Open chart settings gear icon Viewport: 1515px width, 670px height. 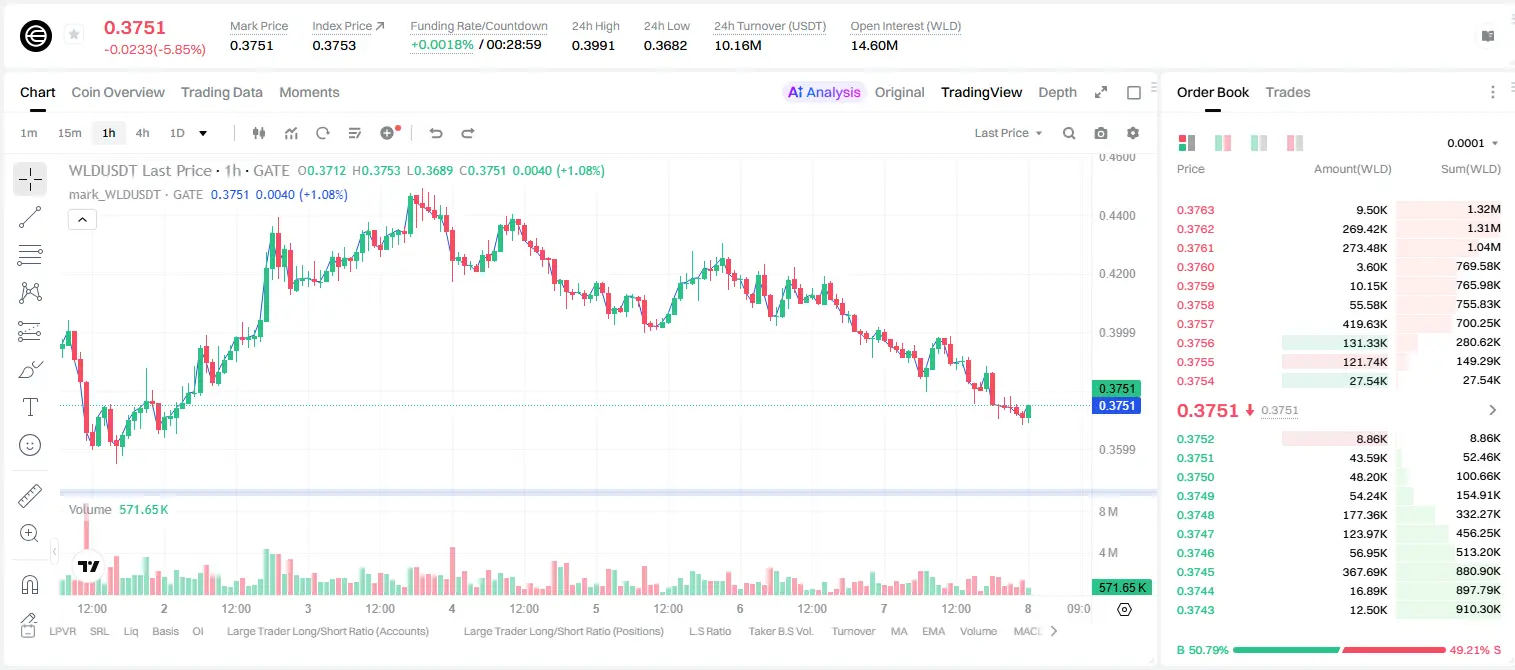click(1133, 133)
